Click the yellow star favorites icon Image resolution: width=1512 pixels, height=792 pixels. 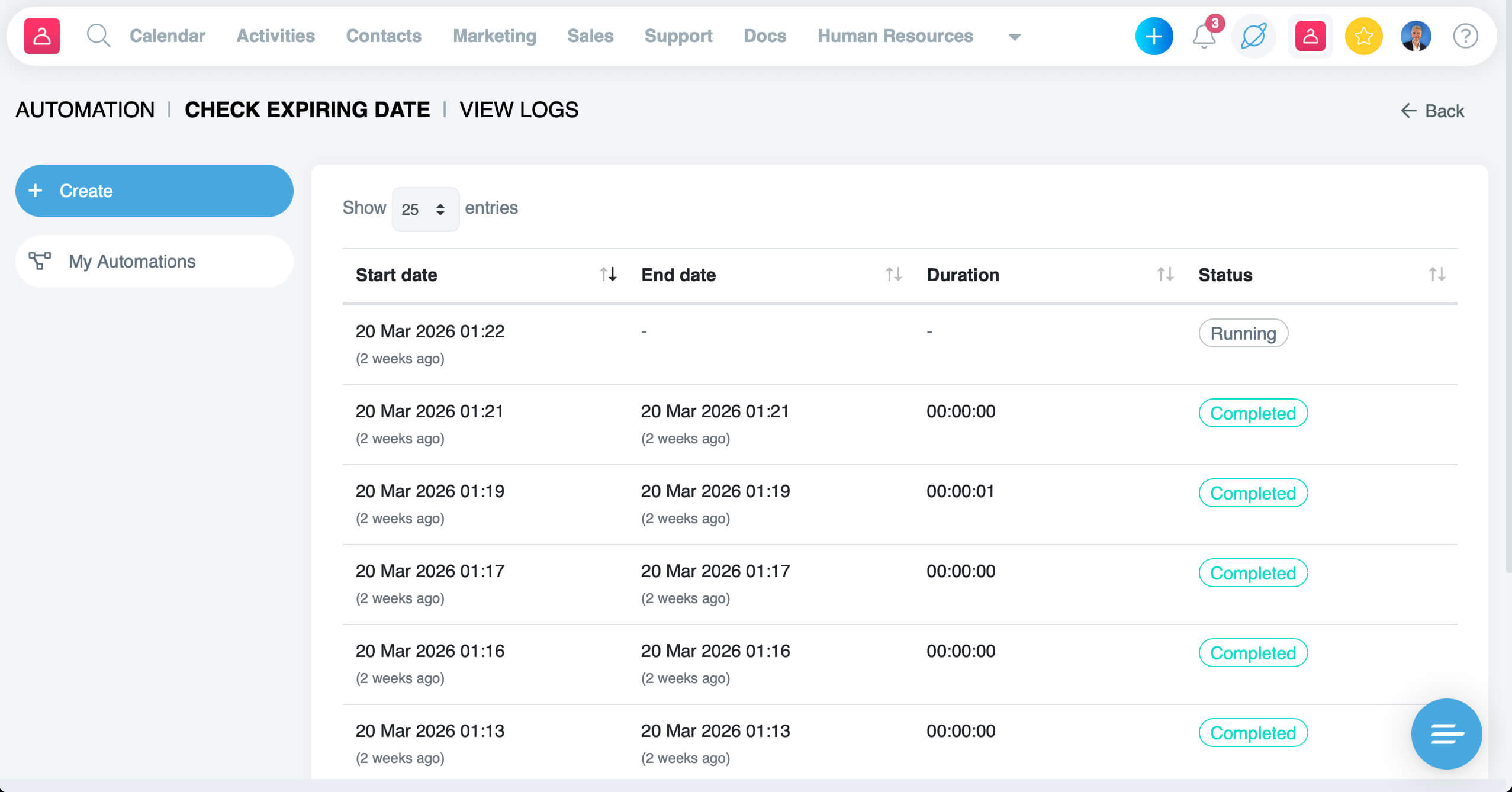click(x=1363, y=37)
